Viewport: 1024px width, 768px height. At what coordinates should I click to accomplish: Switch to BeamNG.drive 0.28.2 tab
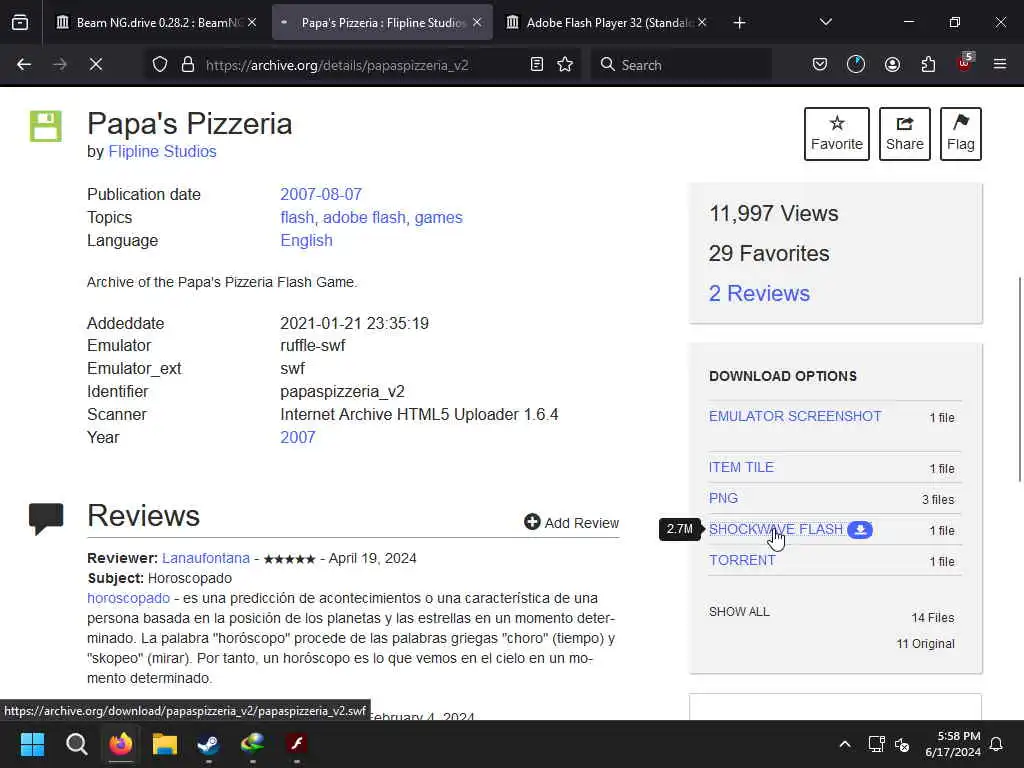[157, 23]
